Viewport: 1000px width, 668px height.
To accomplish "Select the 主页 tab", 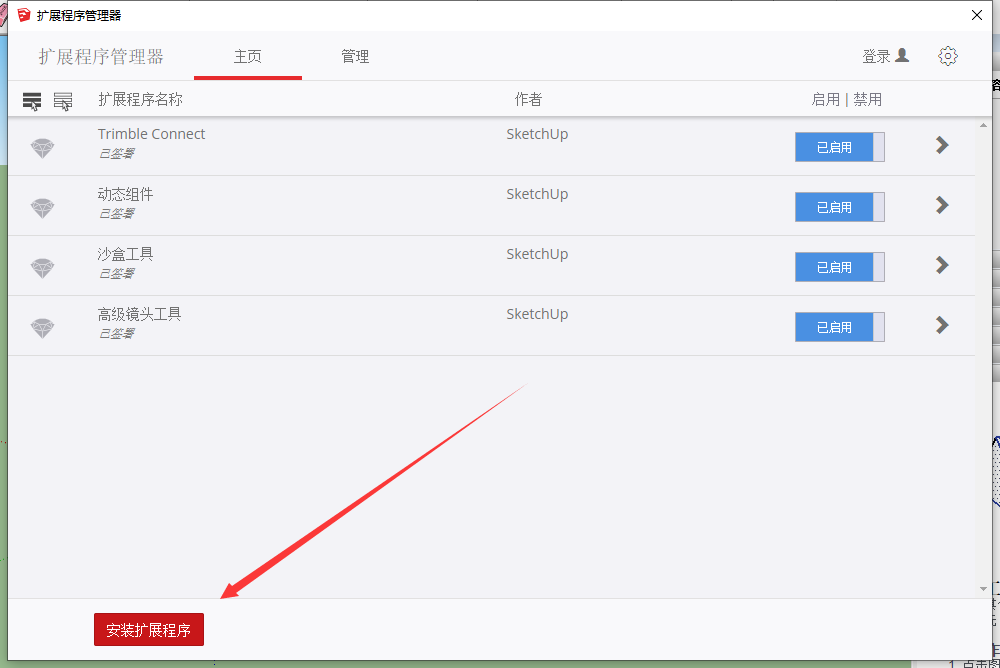I will click(x=248, y=57).
